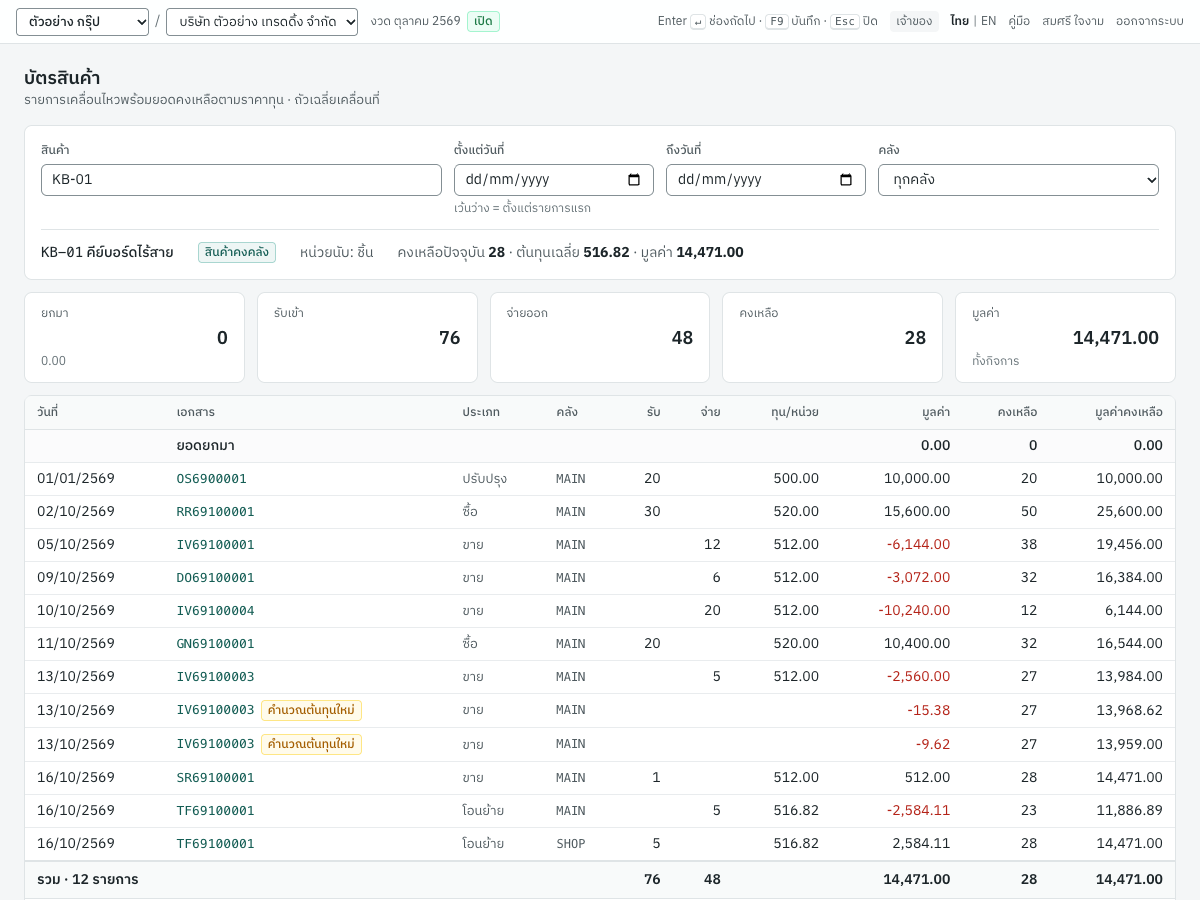Open sales return document SR69100001
1200x900 pixels.
(216, 778)
